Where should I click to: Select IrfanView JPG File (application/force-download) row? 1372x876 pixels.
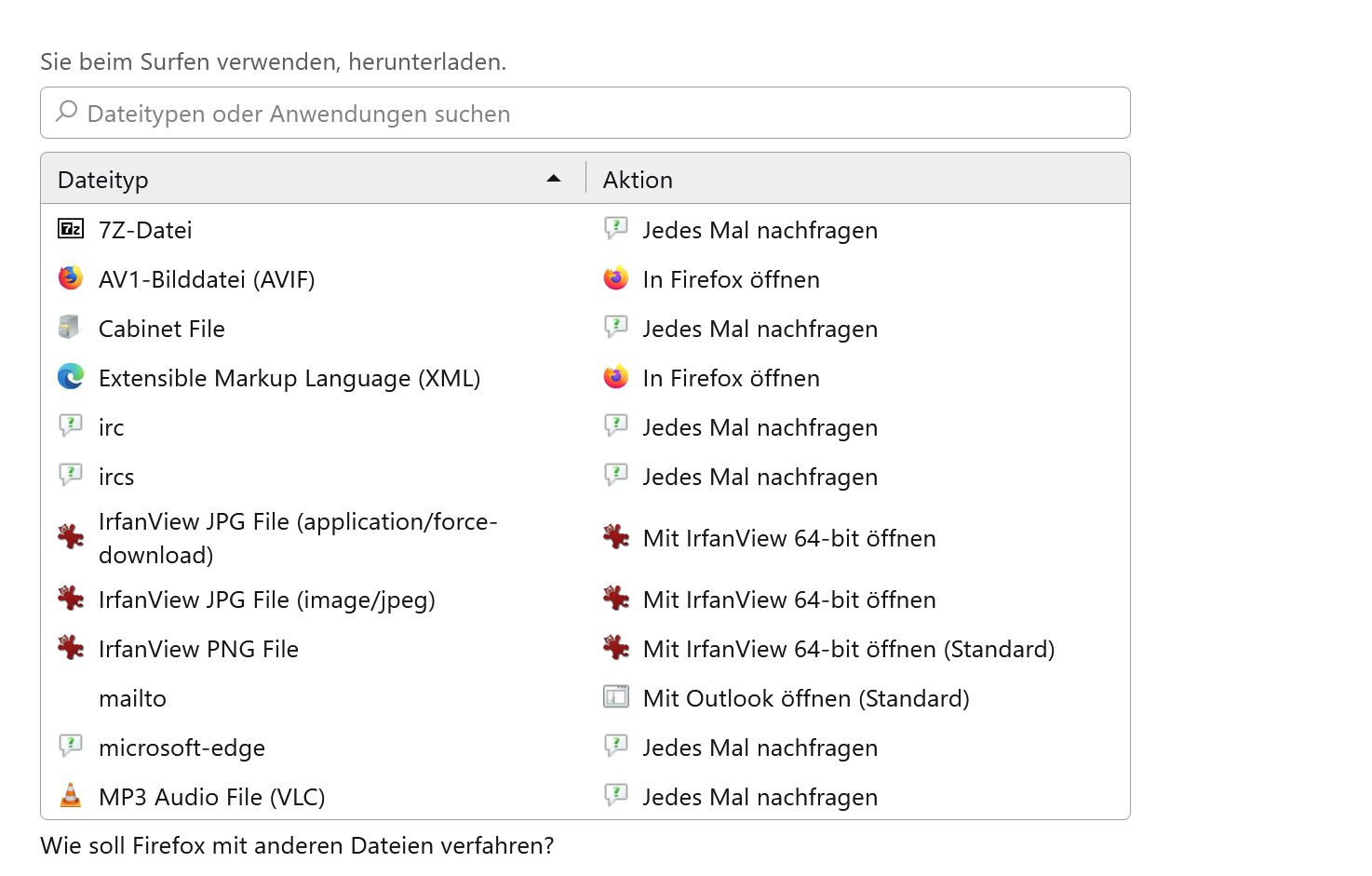[298, 538]
